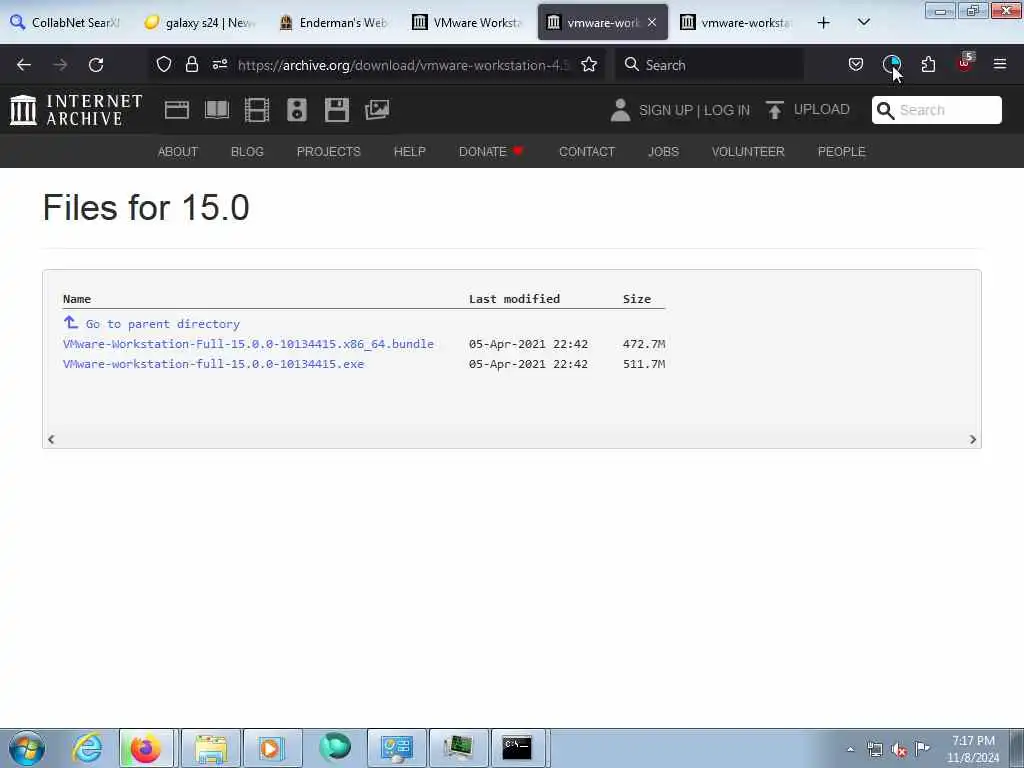Download the x86_64.bundle VMware file

[x=248, y=344]
